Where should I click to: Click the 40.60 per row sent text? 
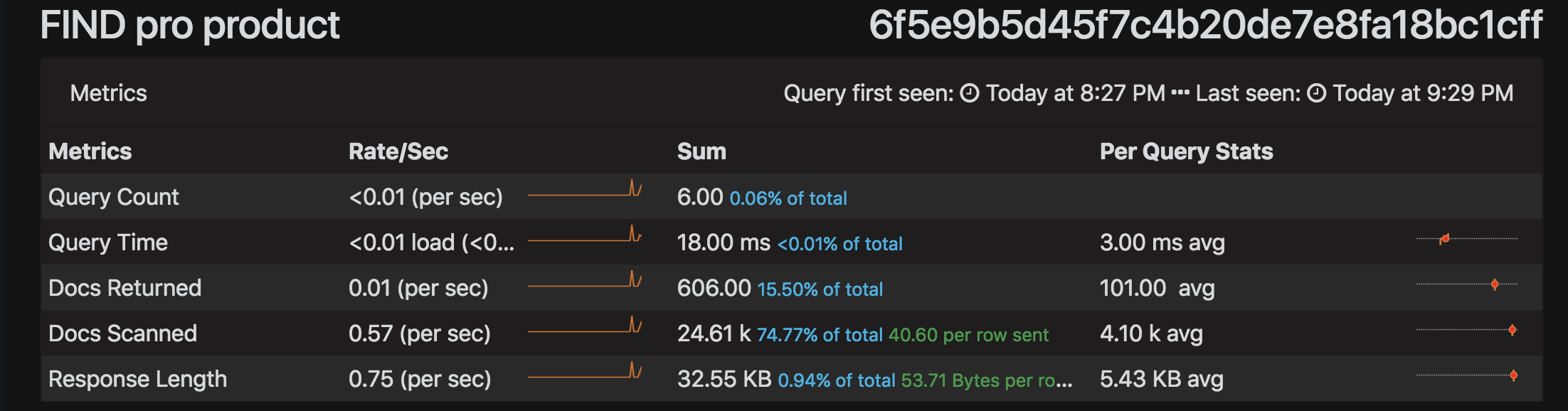click(x=968, y=335)
